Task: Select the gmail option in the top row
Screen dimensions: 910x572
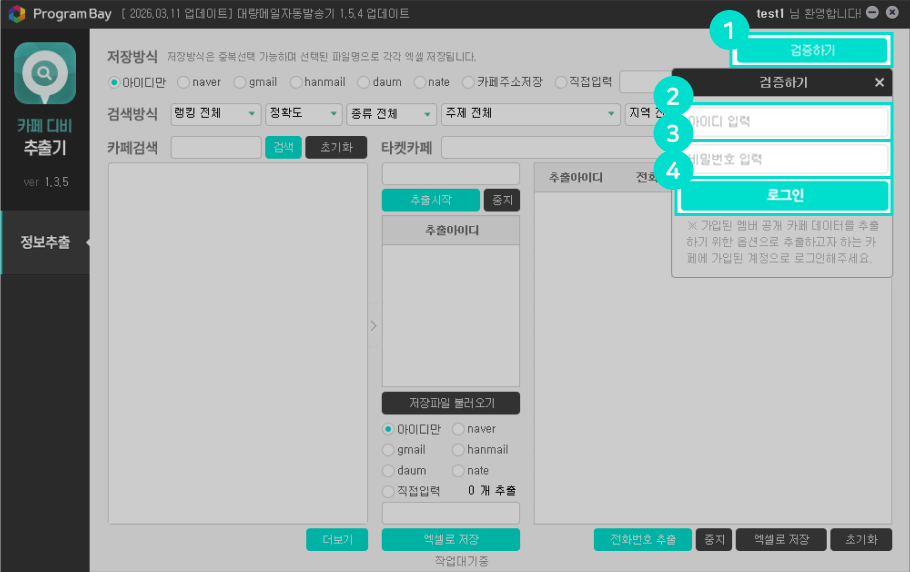Action: coord(240,82)
